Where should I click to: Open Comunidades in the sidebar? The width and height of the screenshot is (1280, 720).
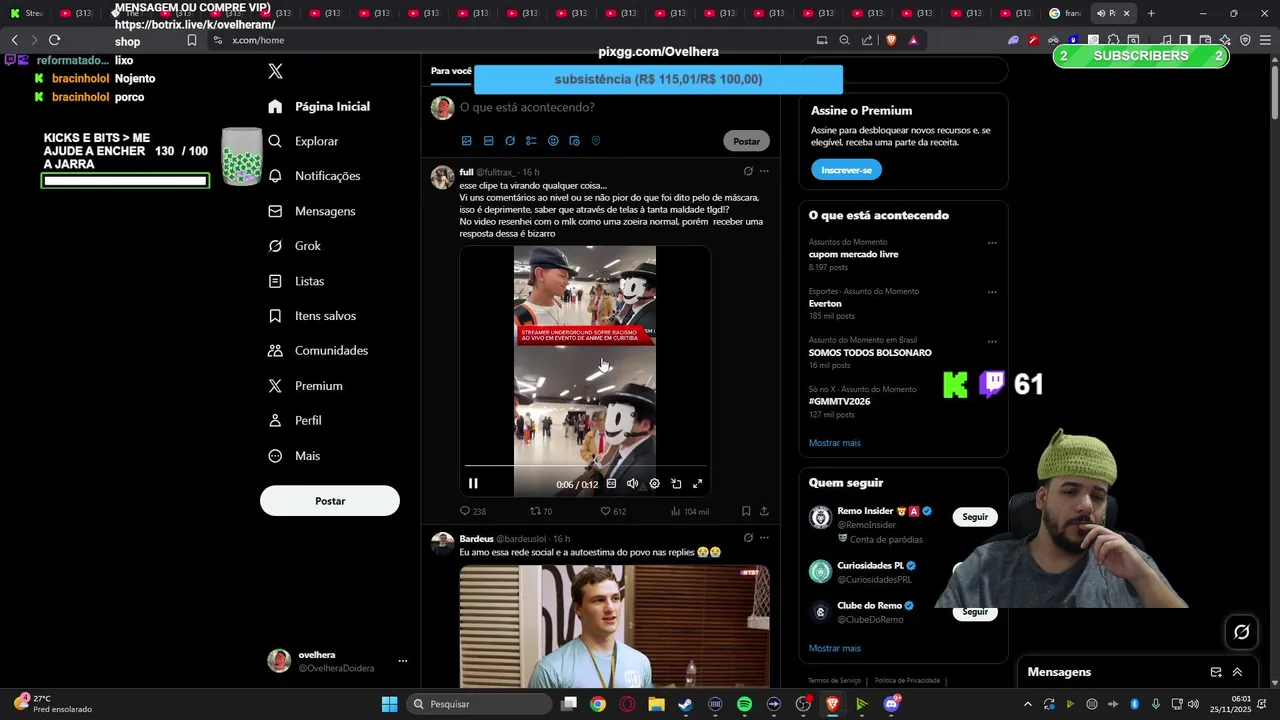coord(318,351)
